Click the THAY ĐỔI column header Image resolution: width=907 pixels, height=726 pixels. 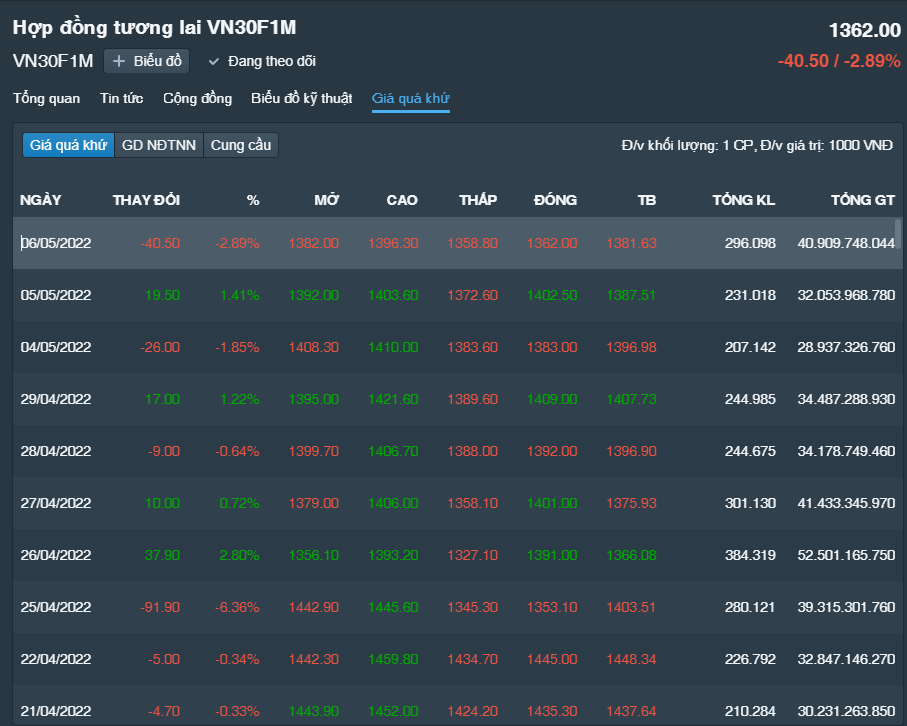[x=146, y=200]
